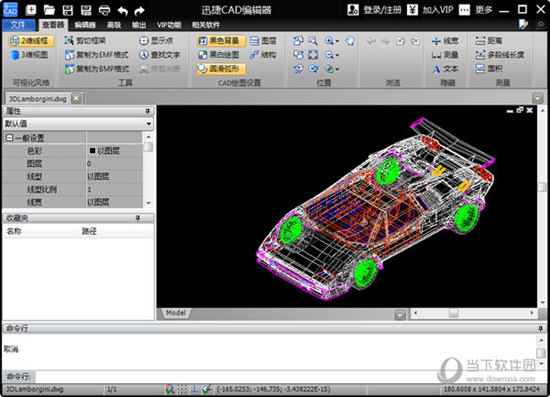
Task: Toggle 测量 measurement display
Action: [445, 55]
